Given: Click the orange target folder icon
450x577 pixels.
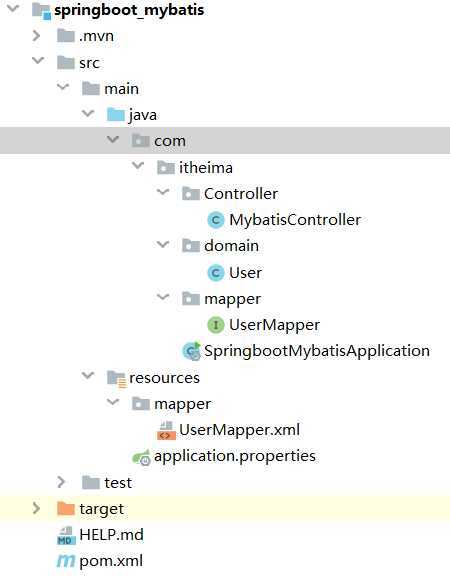Looking at the screenshot, I should click(x=66, y=509).
